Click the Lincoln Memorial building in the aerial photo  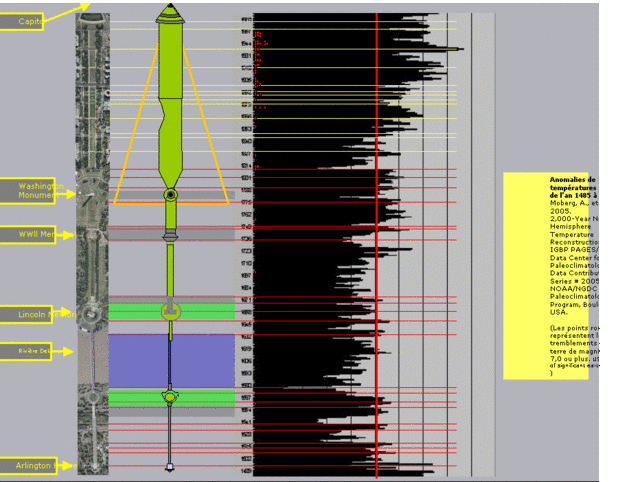coord(90,314)
